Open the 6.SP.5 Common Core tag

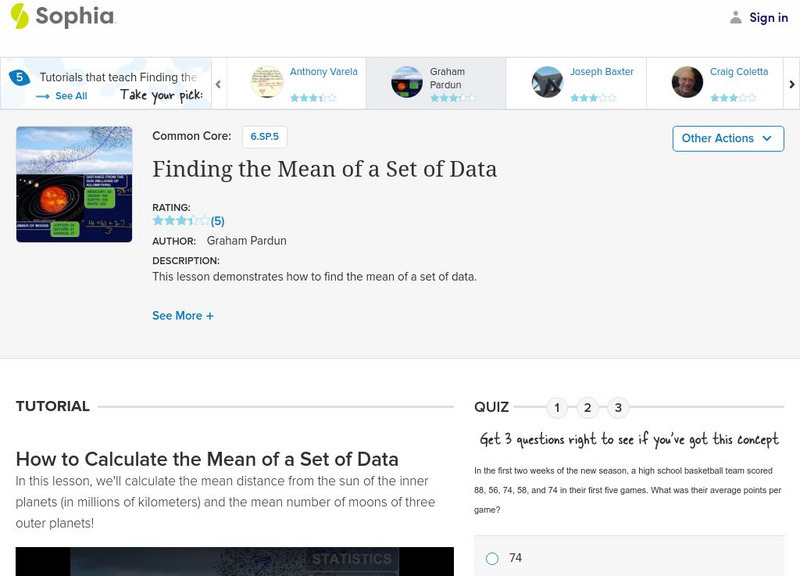(x=265, y=136)
